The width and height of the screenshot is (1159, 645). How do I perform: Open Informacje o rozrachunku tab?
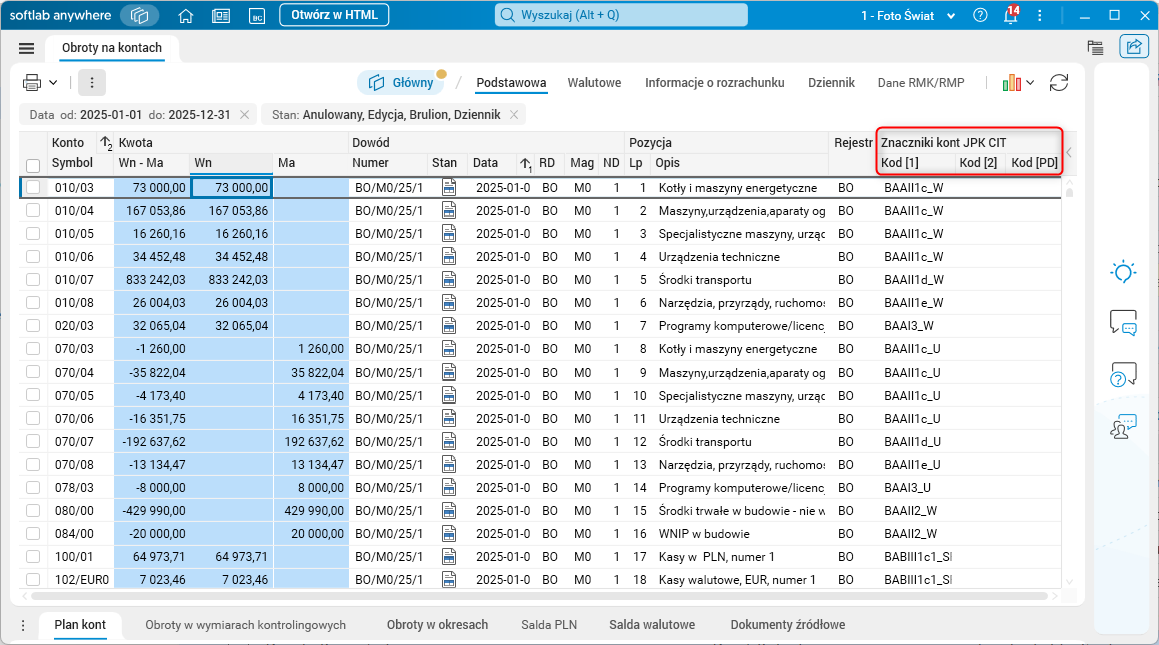pyautogui.click(x=714, y=83)
